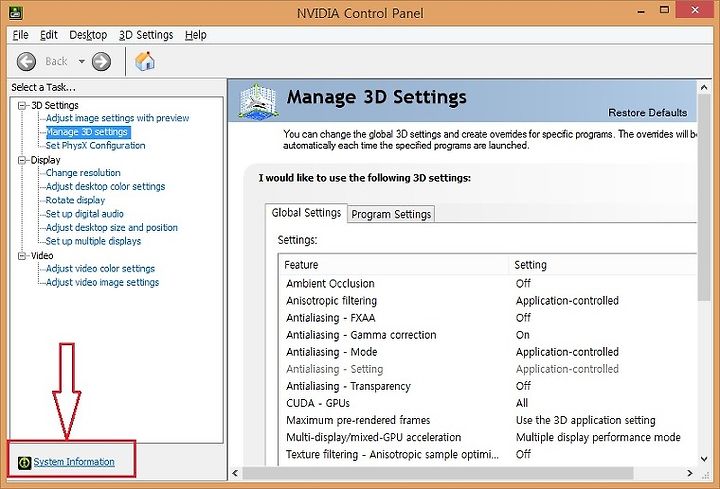This screenshot has width=720, height=489.
Task: Click the Setting column header
Action: [603, 265]
